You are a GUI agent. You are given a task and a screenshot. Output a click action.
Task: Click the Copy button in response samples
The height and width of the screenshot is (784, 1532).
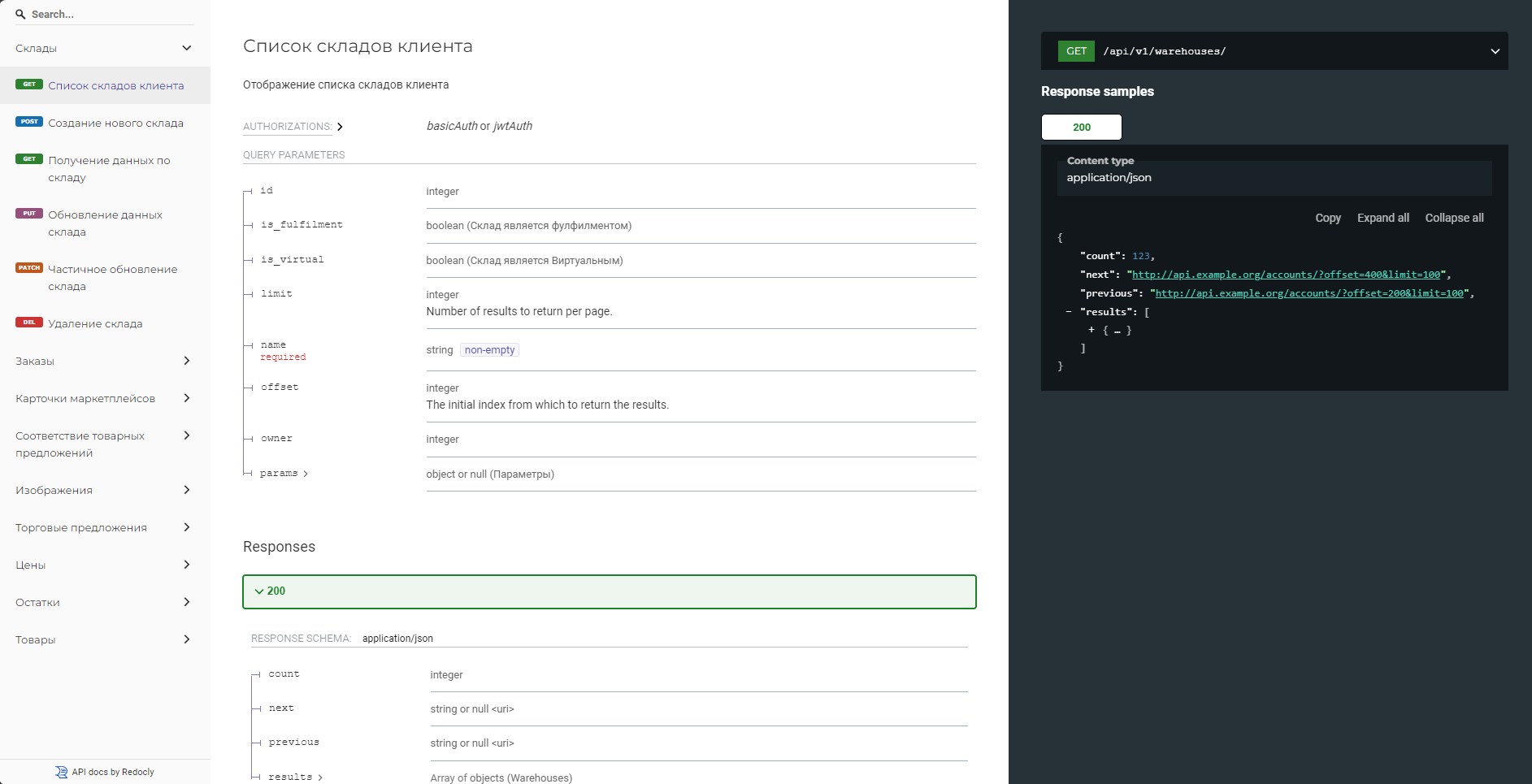[x=1327, y=218]
